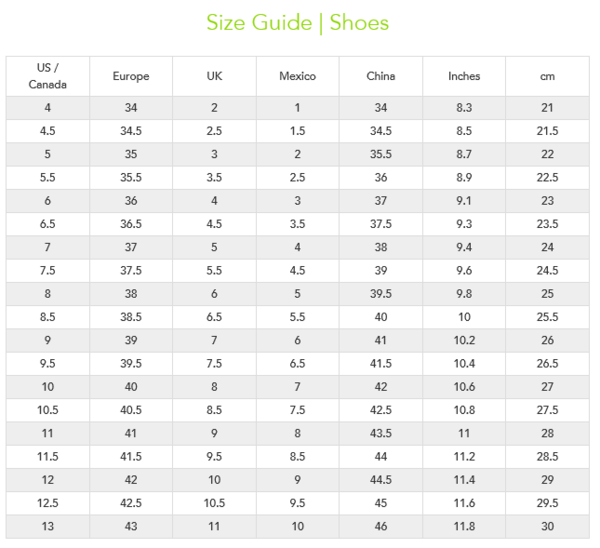The width and height of the screenshot is (600, 548).
Task: Click the cm column header
Action: [547, 76]
